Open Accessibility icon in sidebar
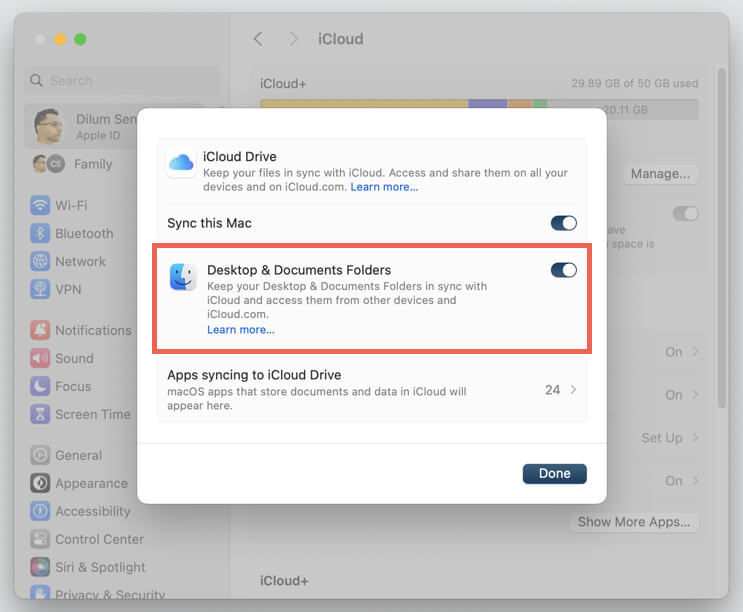 coord(40,511)
